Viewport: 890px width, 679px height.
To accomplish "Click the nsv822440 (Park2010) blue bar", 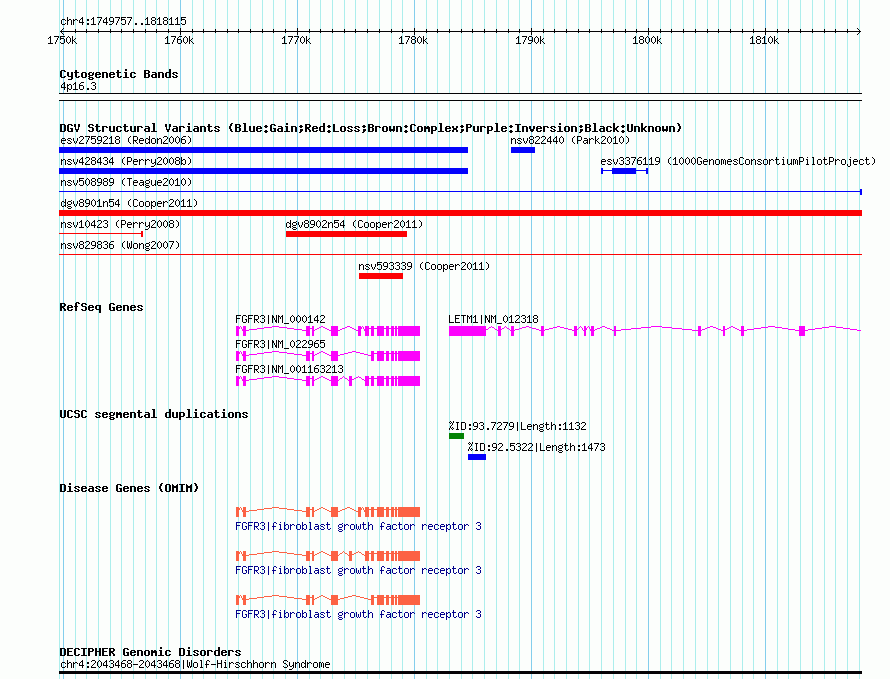I will (523, 150).
